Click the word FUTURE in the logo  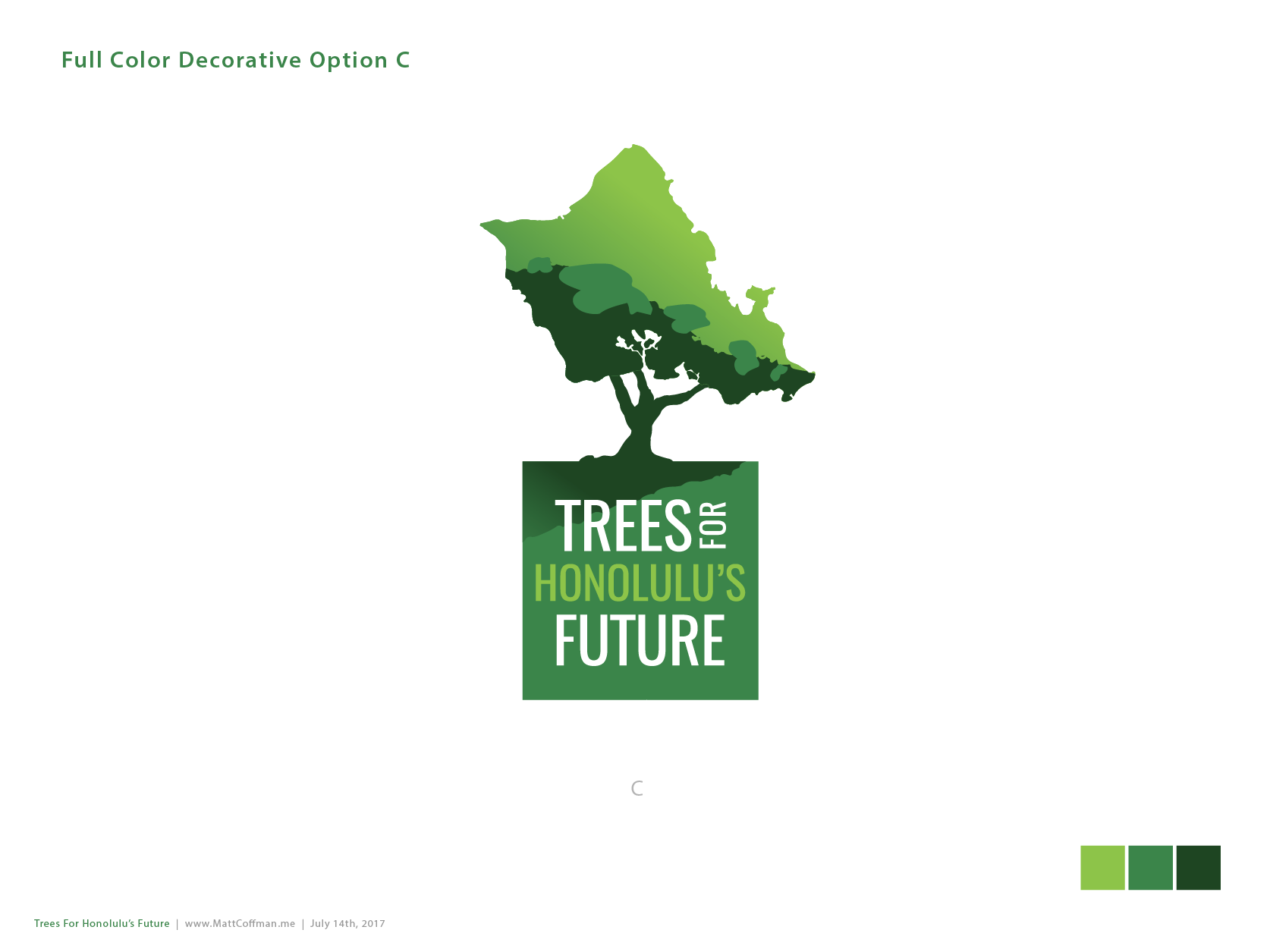click(x=640, y=642)
